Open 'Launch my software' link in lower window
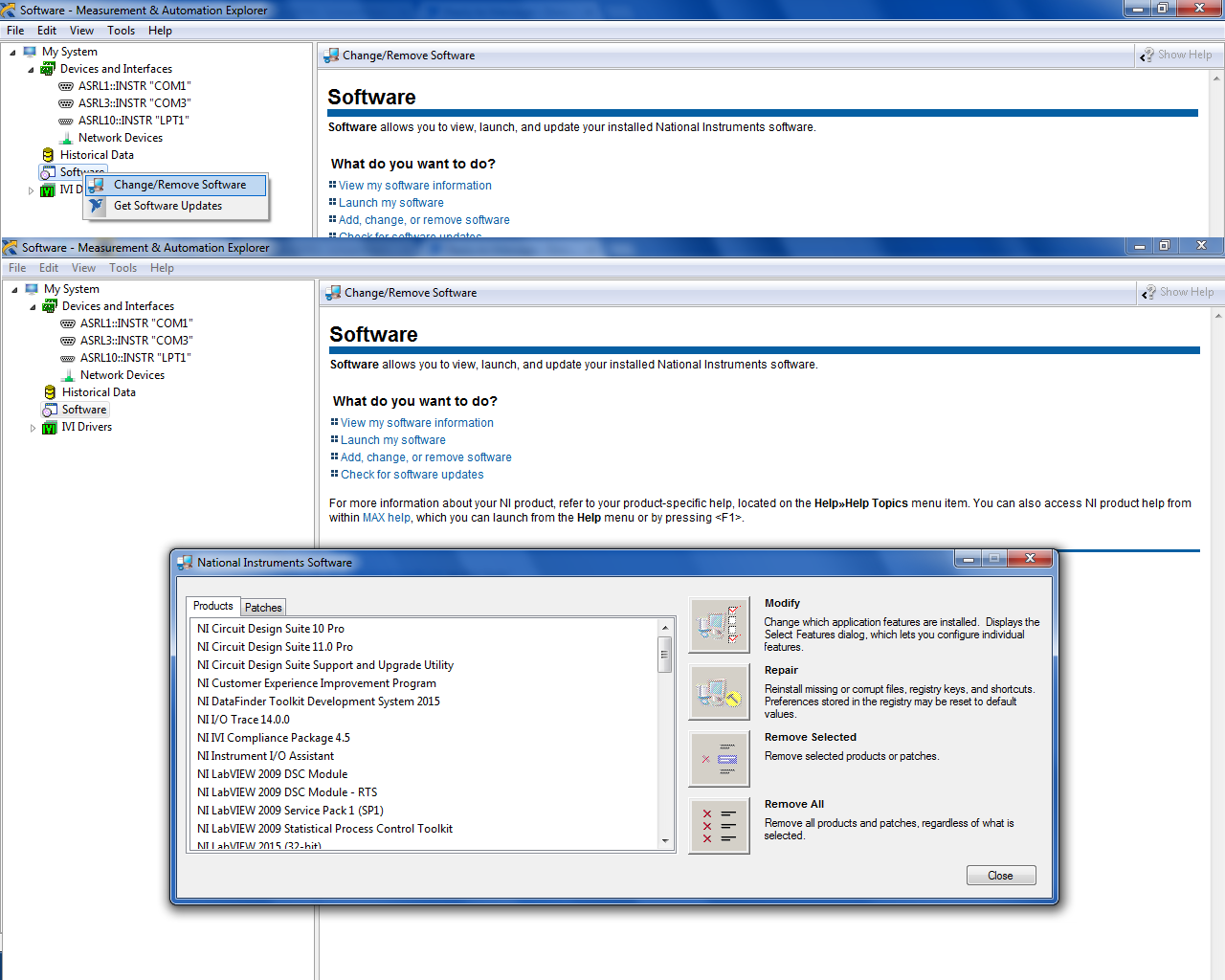1225x980 pixels. pyautogui.click(x=393, y=440)
